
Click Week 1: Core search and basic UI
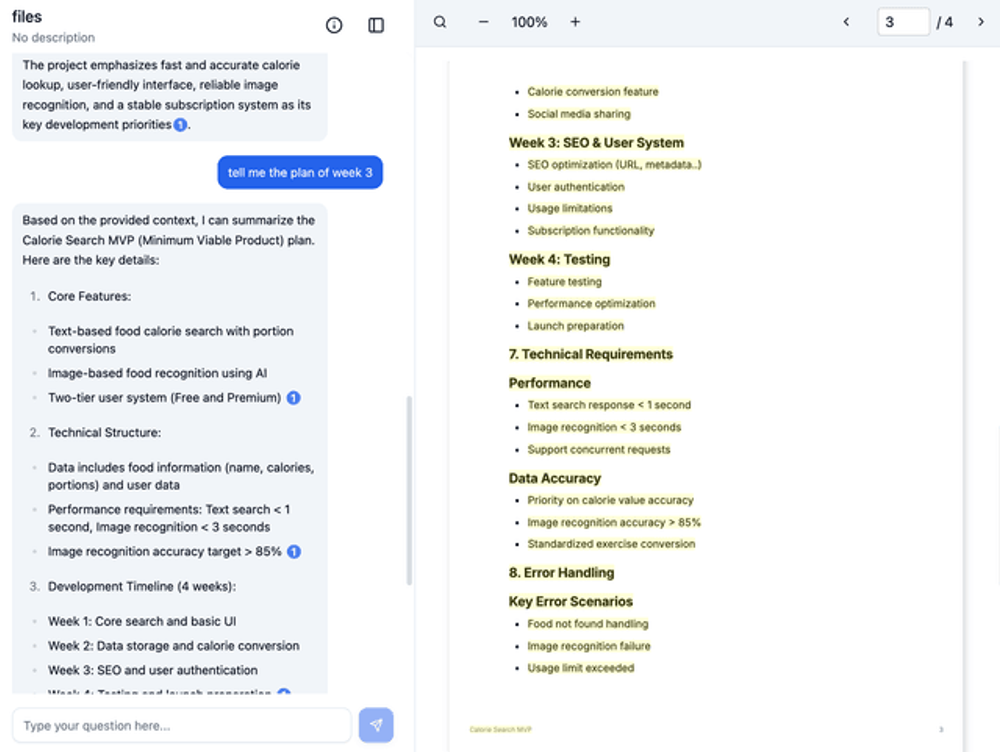point(142,621)
